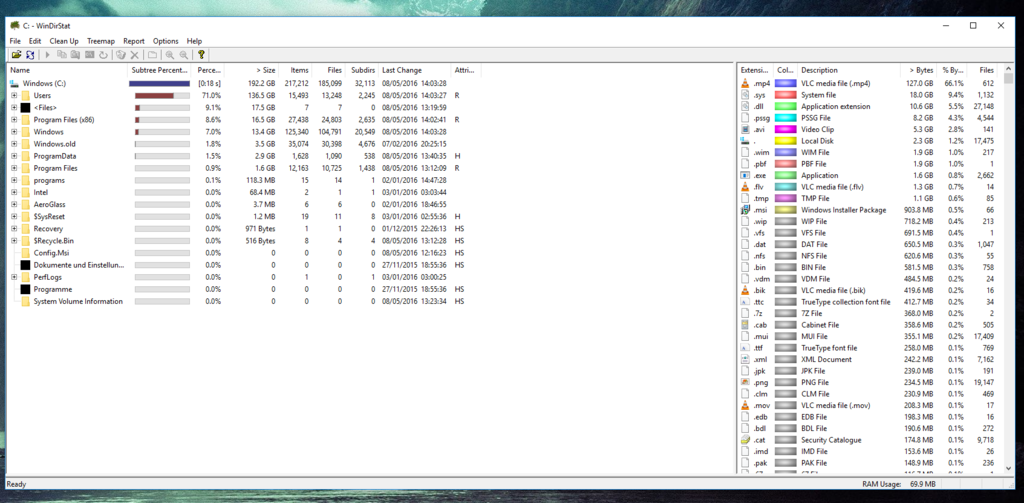Click the Refresh All toolbar icon

[x=30, y=56]
